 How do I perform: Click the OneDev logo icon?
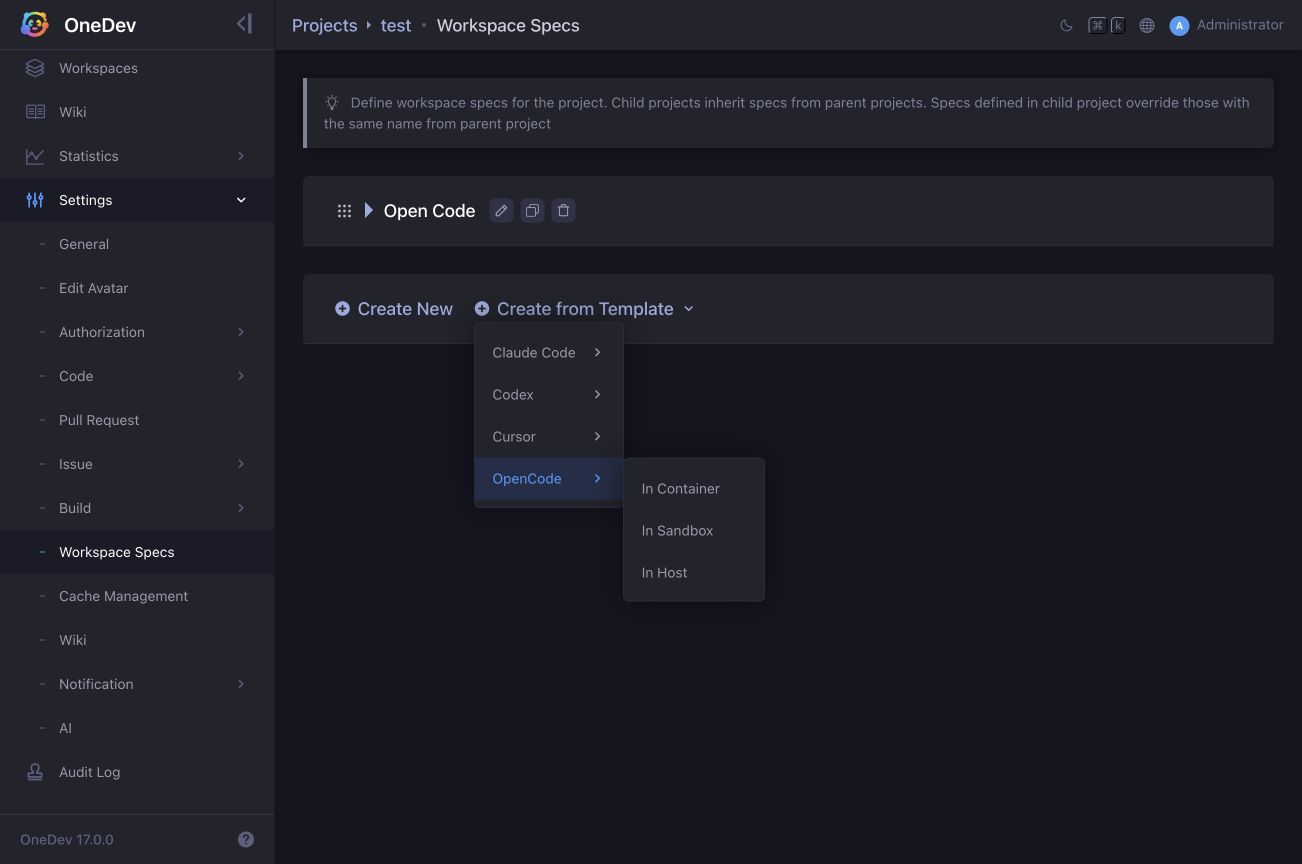pos(35,25)
